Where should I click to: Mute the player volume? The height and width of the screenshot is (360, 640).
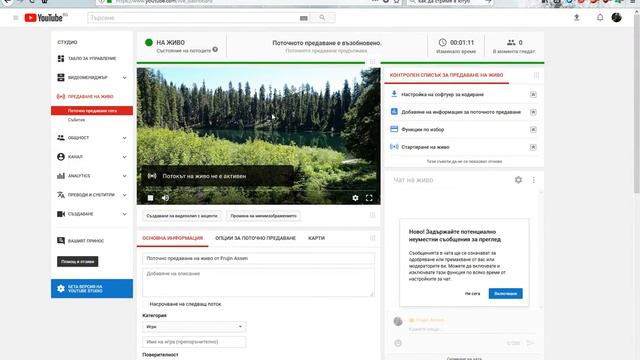[165, 198]
